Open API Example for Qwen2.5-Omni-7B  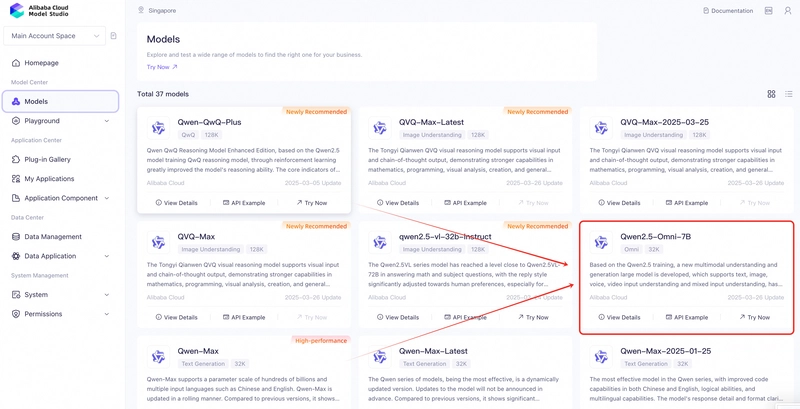pos(687,317)
